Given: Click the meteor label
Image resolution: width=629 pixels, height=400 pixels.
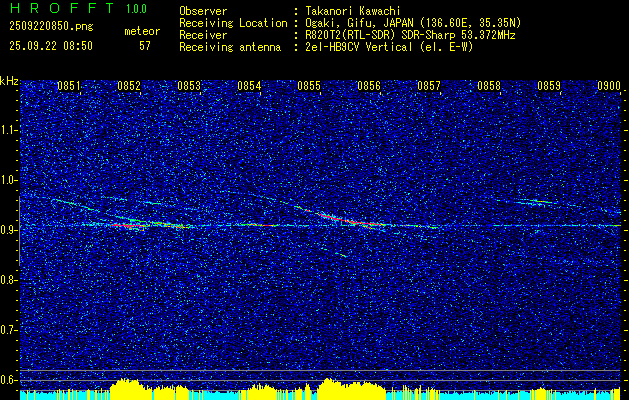Looking at the screenshot, I should (x=142, y=31).
